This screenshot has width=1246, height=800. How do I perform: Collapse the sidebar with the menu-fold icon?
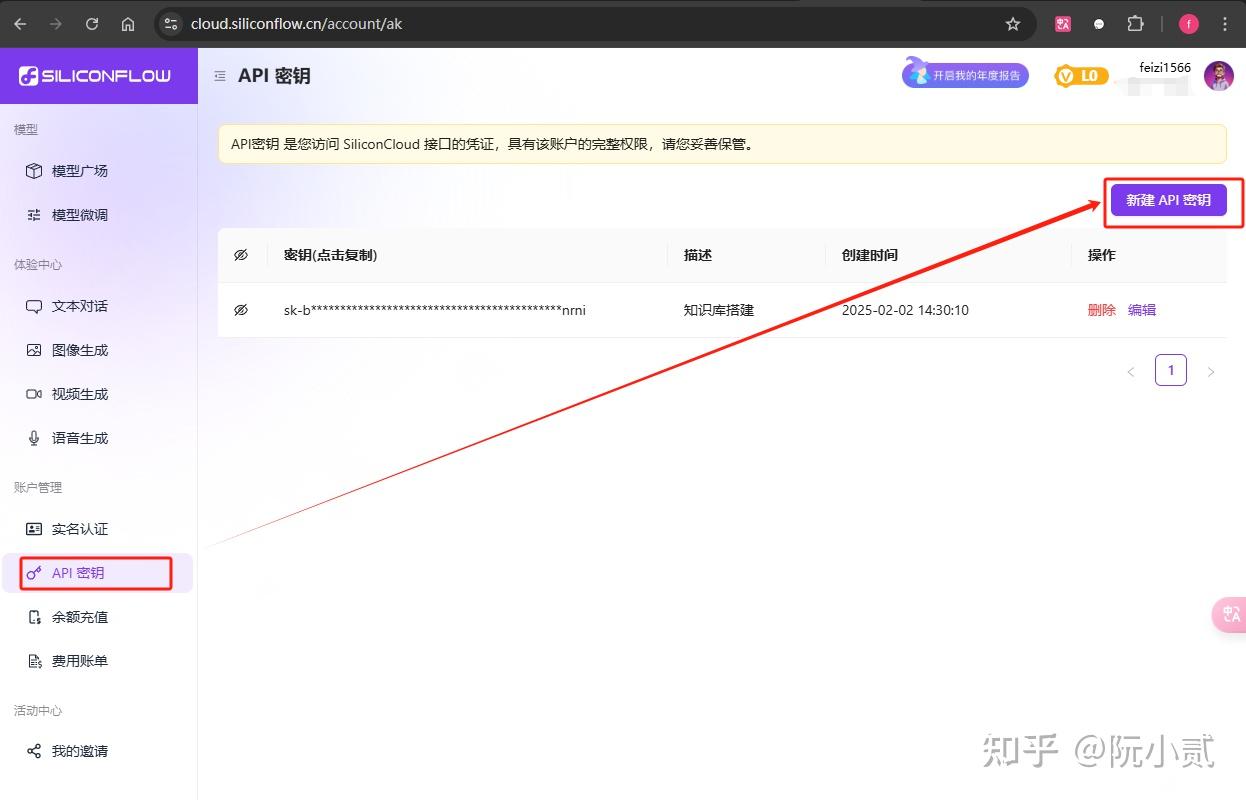pos(220,76)
